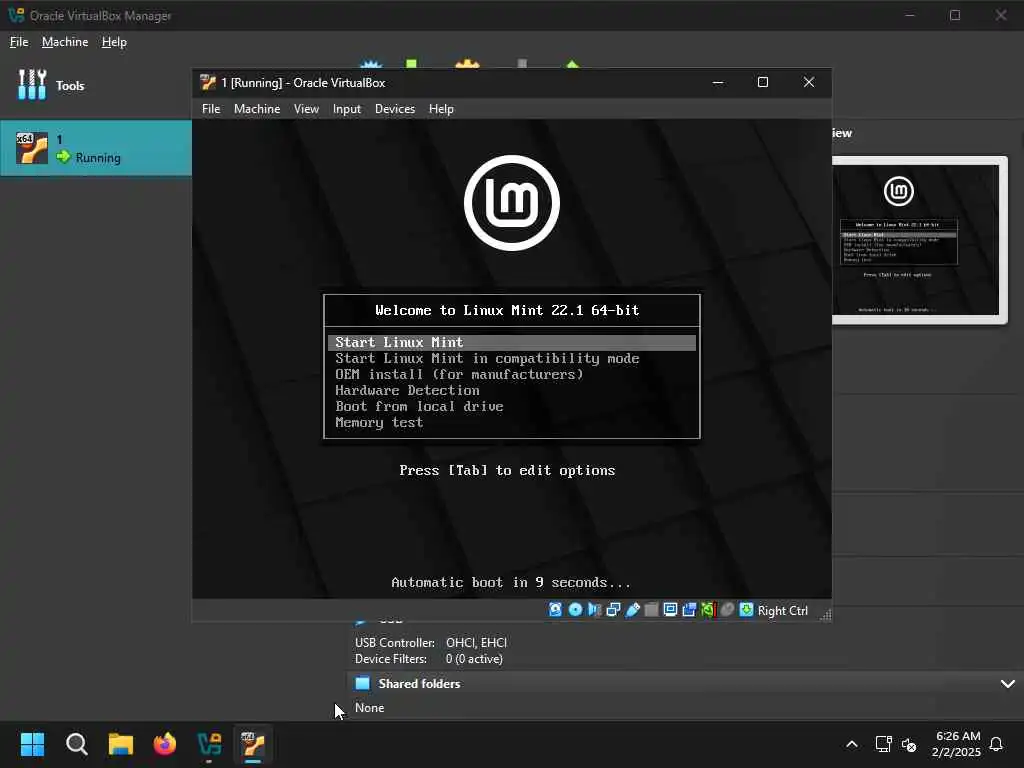The image size is (1024, 768).
Task: Open View menu in the VM window
Action: [x=306, y=109]
